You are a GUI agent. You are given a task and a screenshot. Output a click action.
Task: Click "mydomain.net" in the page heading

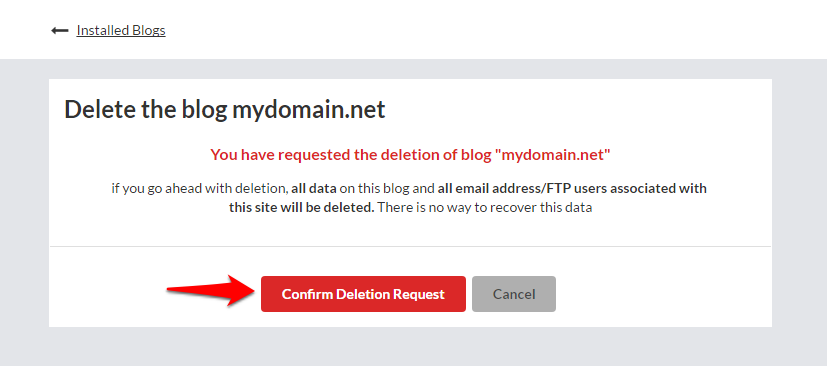tap(309, 109)
